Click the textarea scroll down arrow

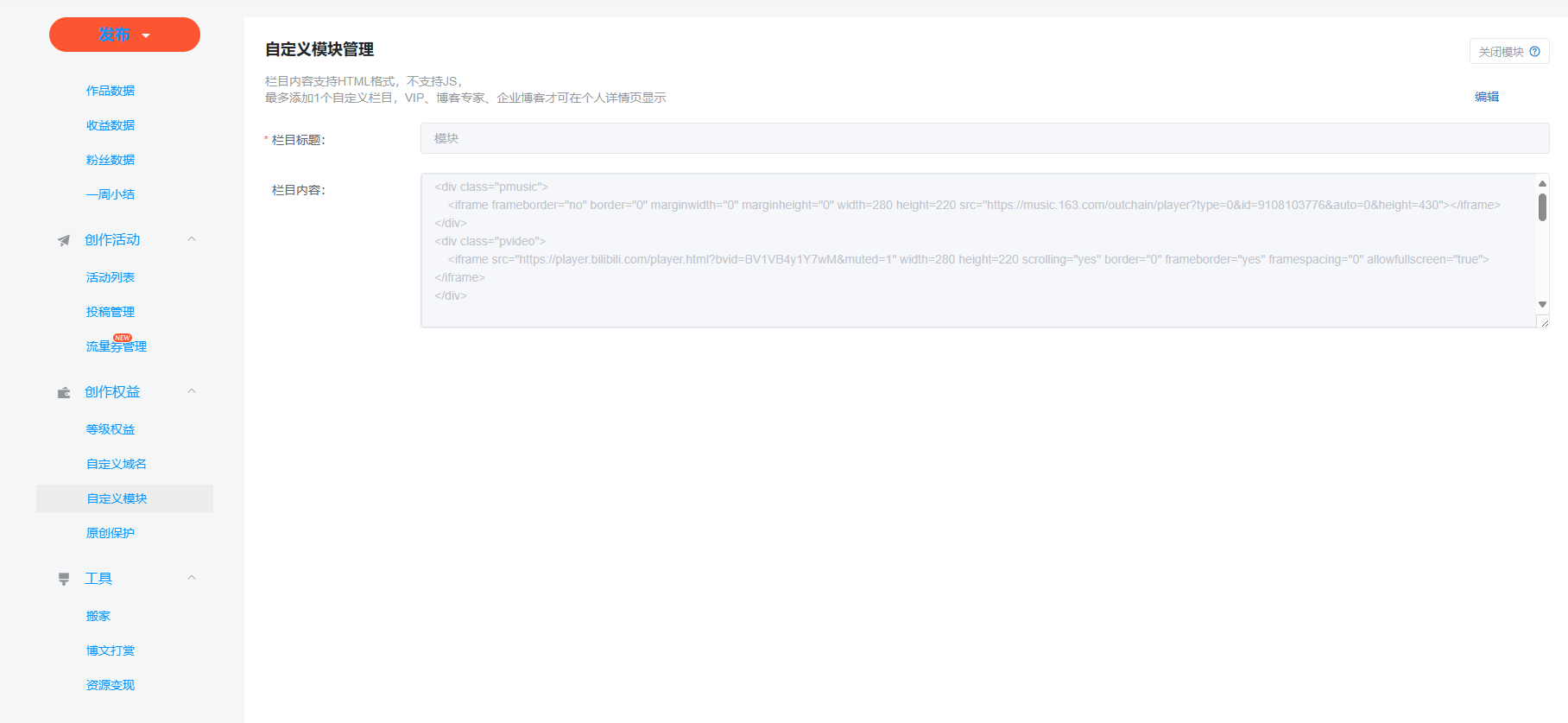pos(1542,304)
